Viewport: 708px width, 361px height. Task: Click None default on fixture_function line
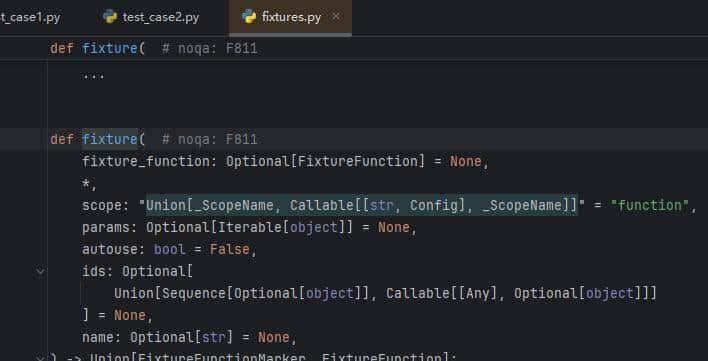point(466,161)
